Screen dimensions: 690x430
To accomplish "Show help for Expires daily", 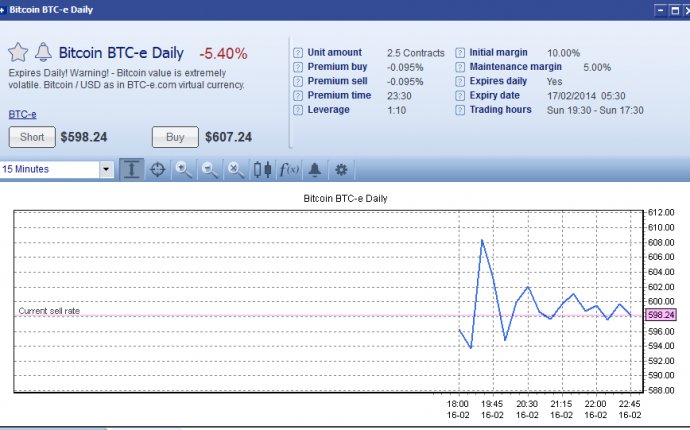I will click(460, 81).
